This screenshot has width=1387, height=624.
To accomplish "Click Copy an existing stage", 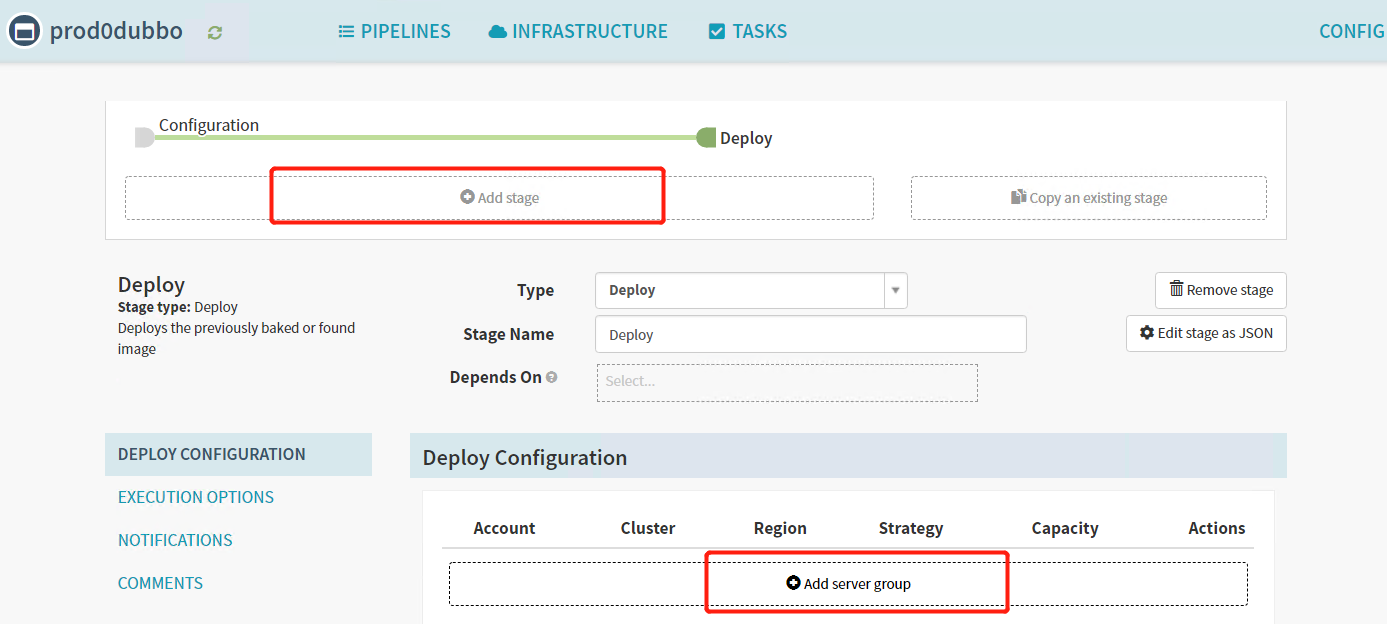I will (1088, 198).
